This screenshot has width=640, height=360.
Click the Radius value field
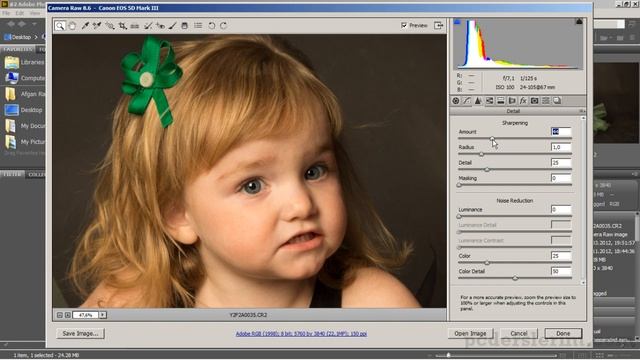pos(561,147)
